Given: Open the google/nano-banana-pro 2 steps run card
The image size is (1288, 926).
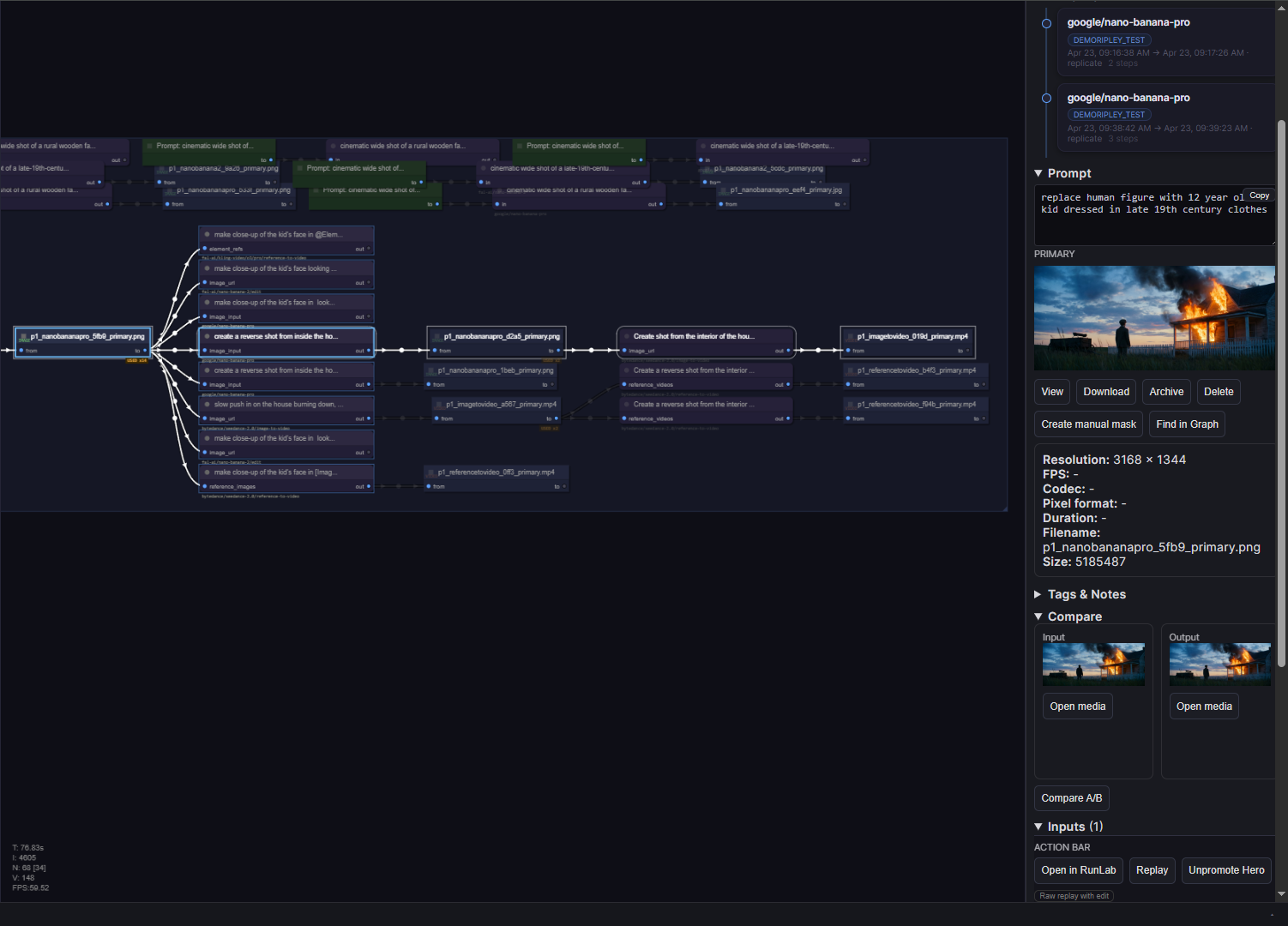Looking at the screenshot, I should [1166, 42].
